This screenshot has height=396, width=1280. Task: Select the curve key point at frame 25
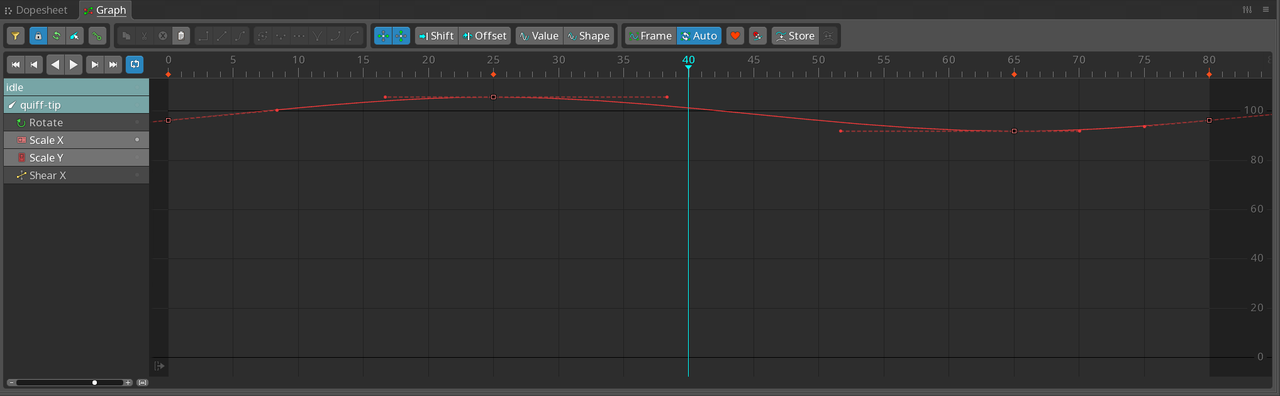[x=493, y=97]
